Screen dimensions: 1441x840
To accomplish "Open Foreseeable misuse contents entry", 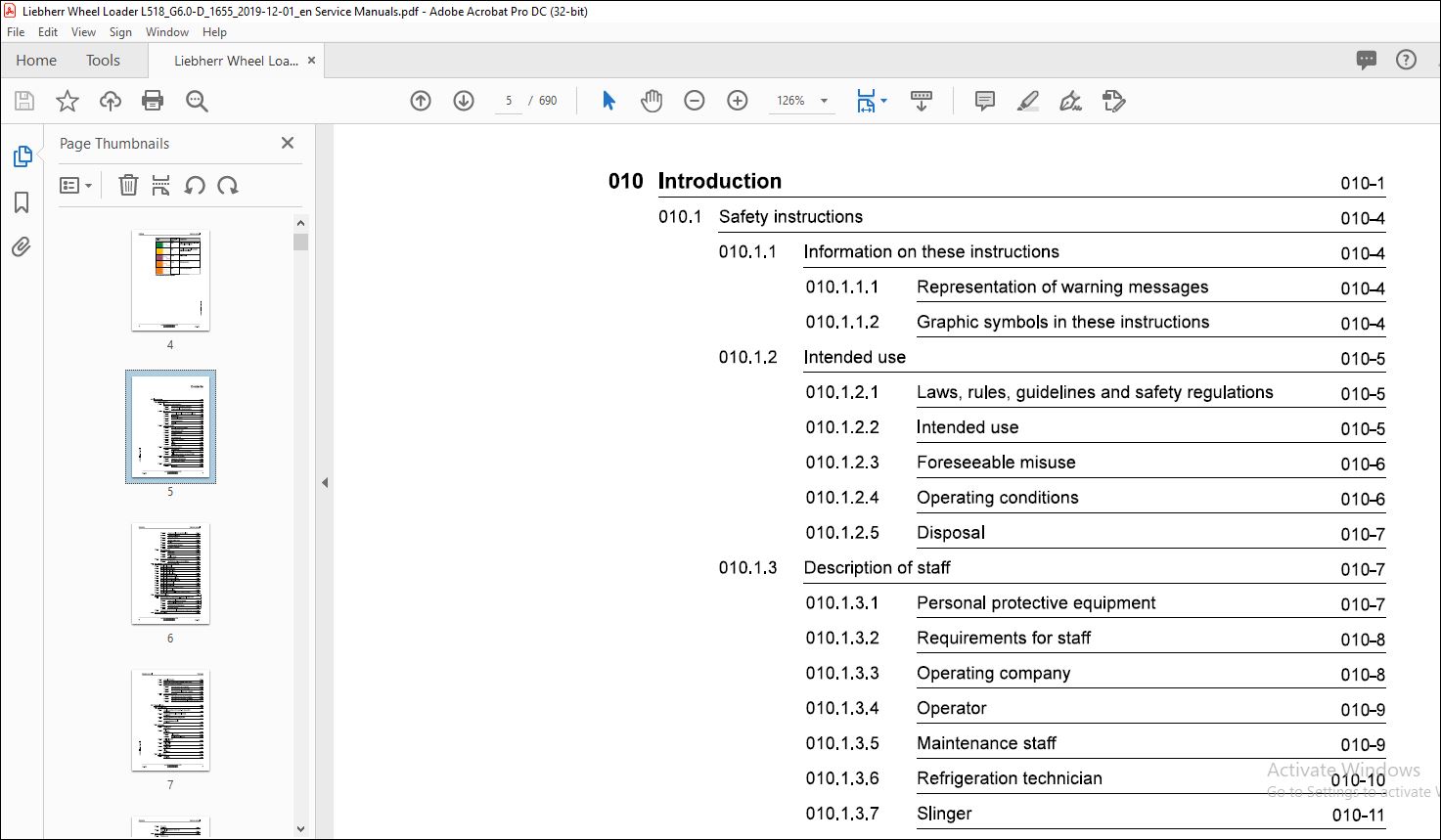I will point(996,463).
